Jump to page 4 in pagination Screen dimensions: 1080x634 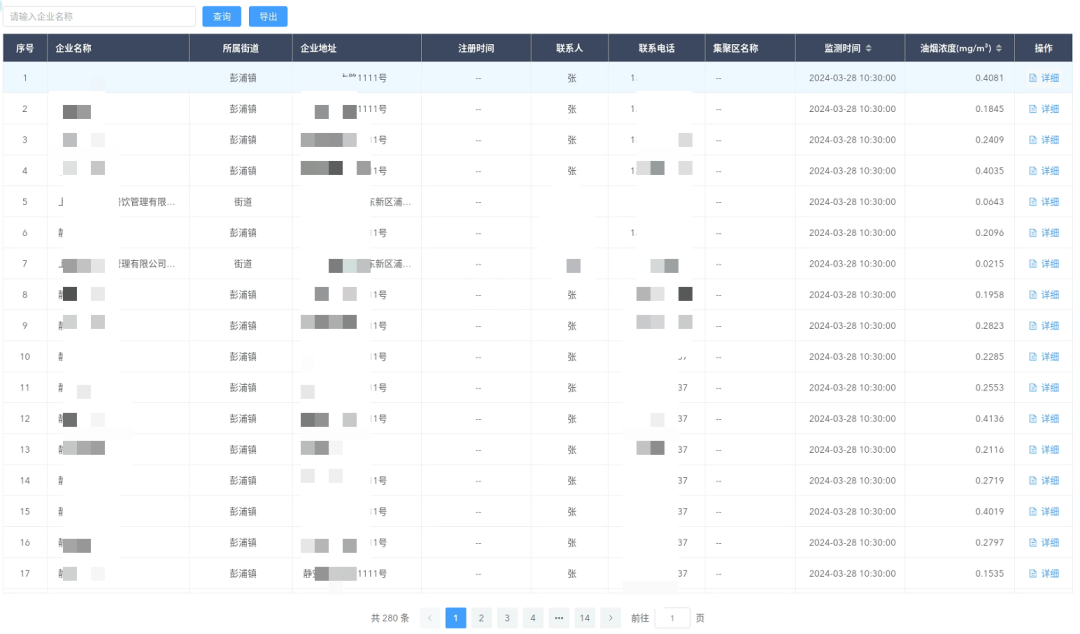tap(533, 618)
